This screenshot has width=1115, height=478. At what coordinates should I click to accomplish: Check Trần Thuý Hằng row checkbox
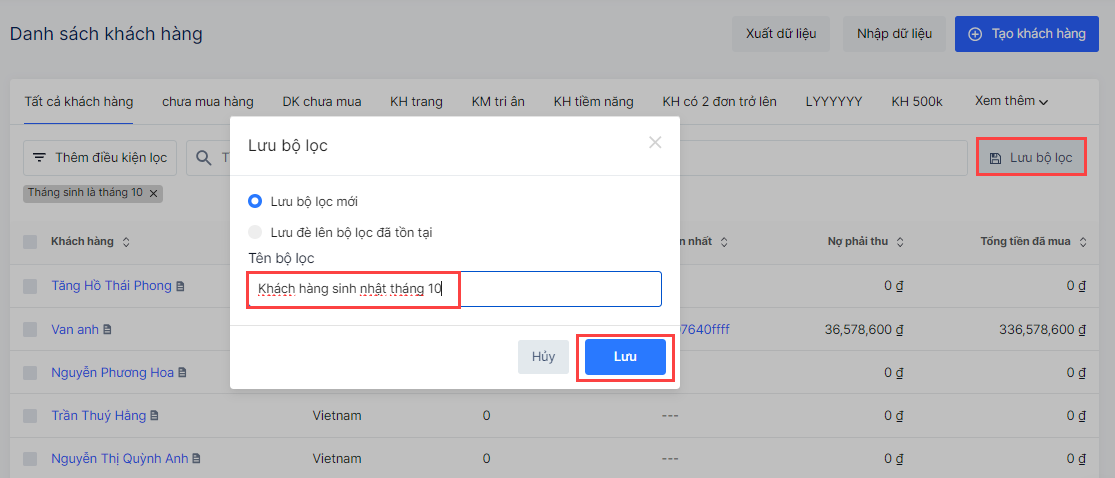(x=30, y=415)
